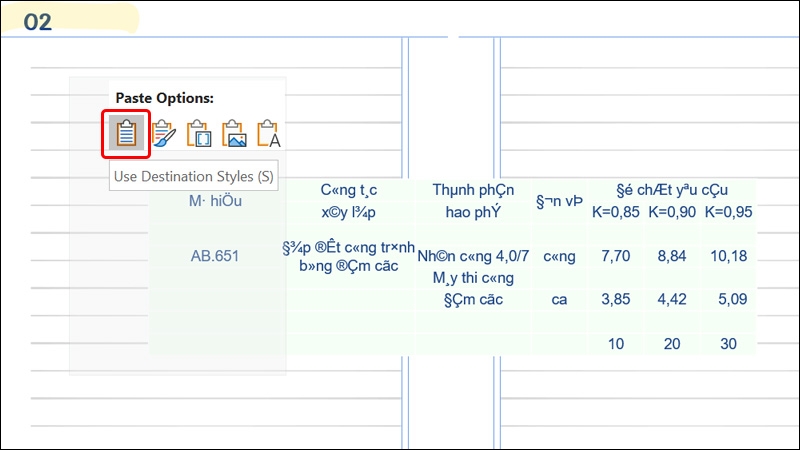This screenshot has height=450, width=800.
Task: Click the value 7,70 cell
Action: click(616, 256)
